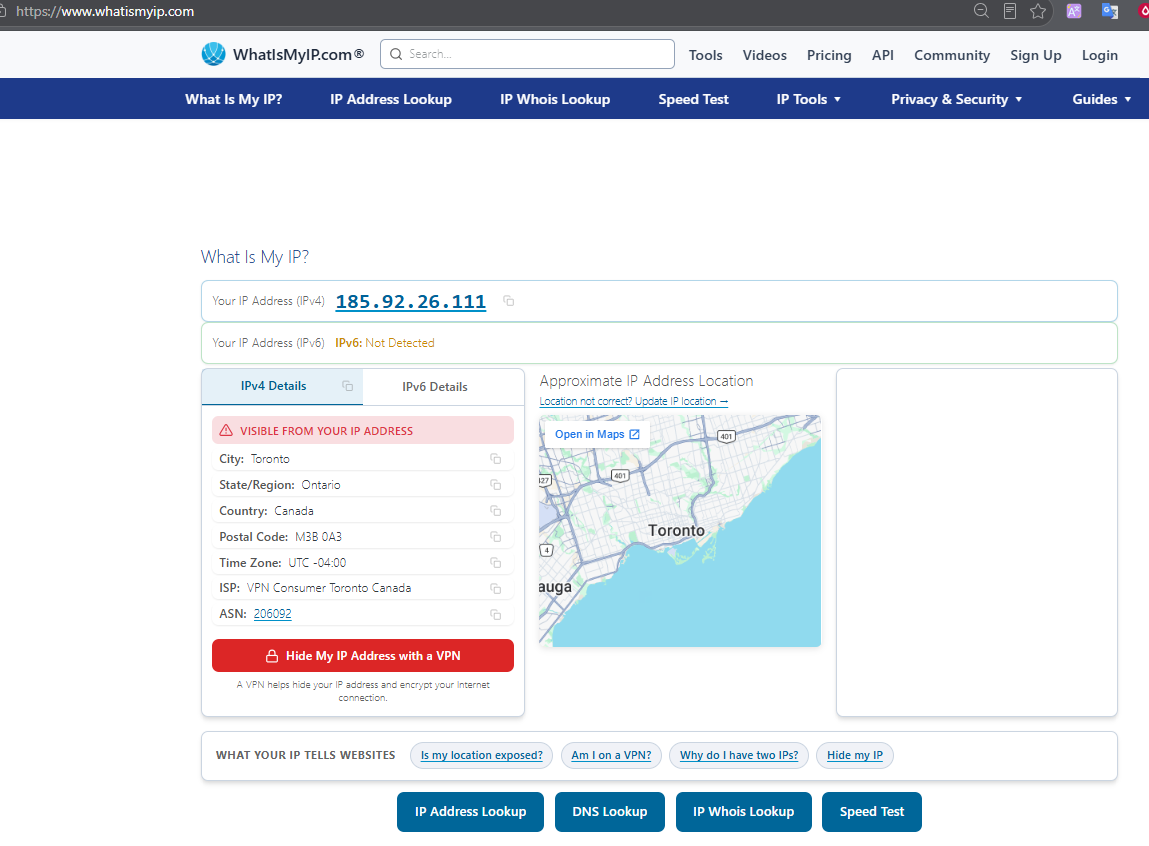1149x846 pixels.
Task: Click the Update IP location link
Action: point(634,401)
